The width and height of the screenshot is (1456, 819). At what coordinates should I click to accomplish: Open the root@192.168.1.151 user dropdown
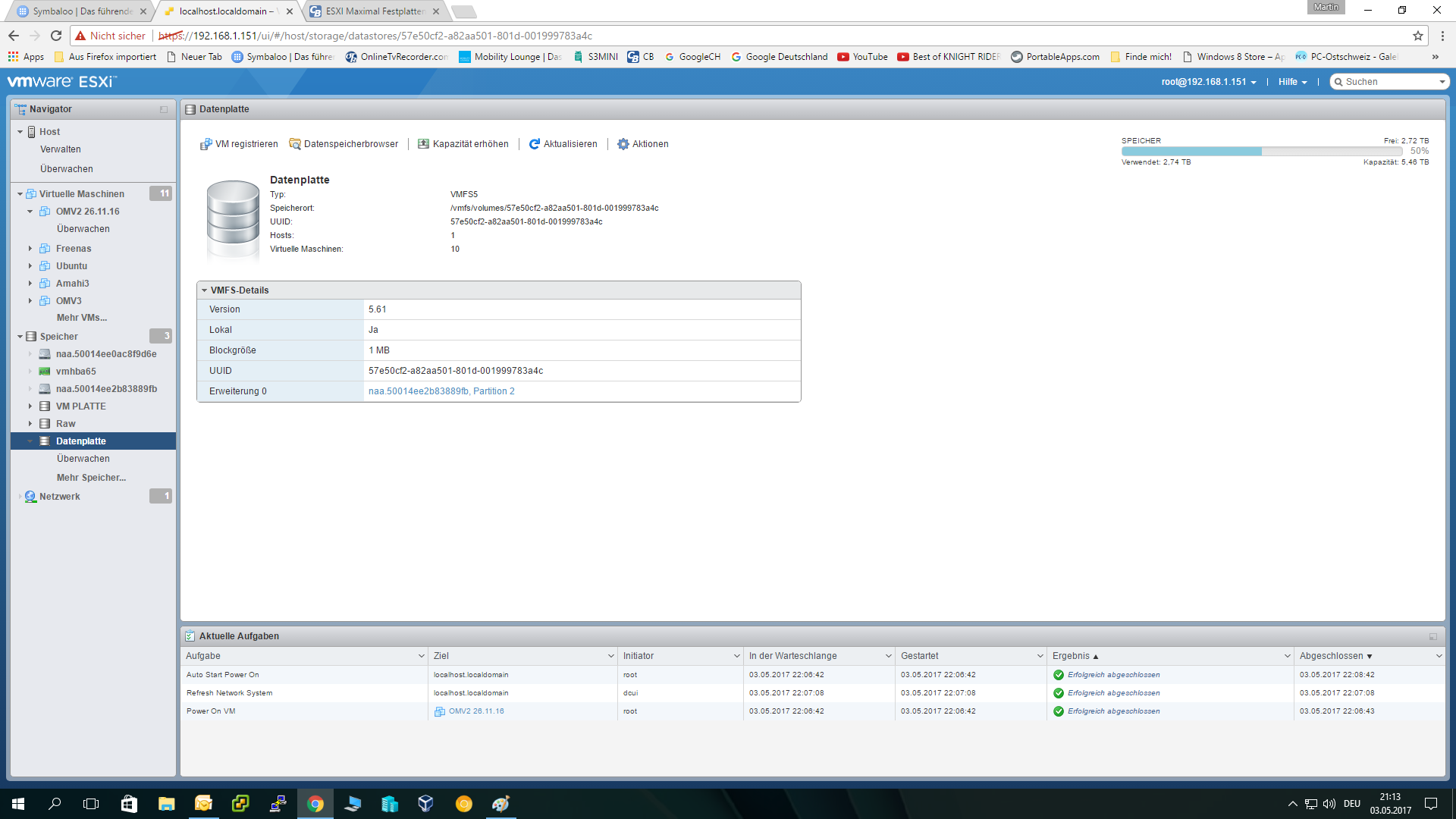[x=1209, y=82]
